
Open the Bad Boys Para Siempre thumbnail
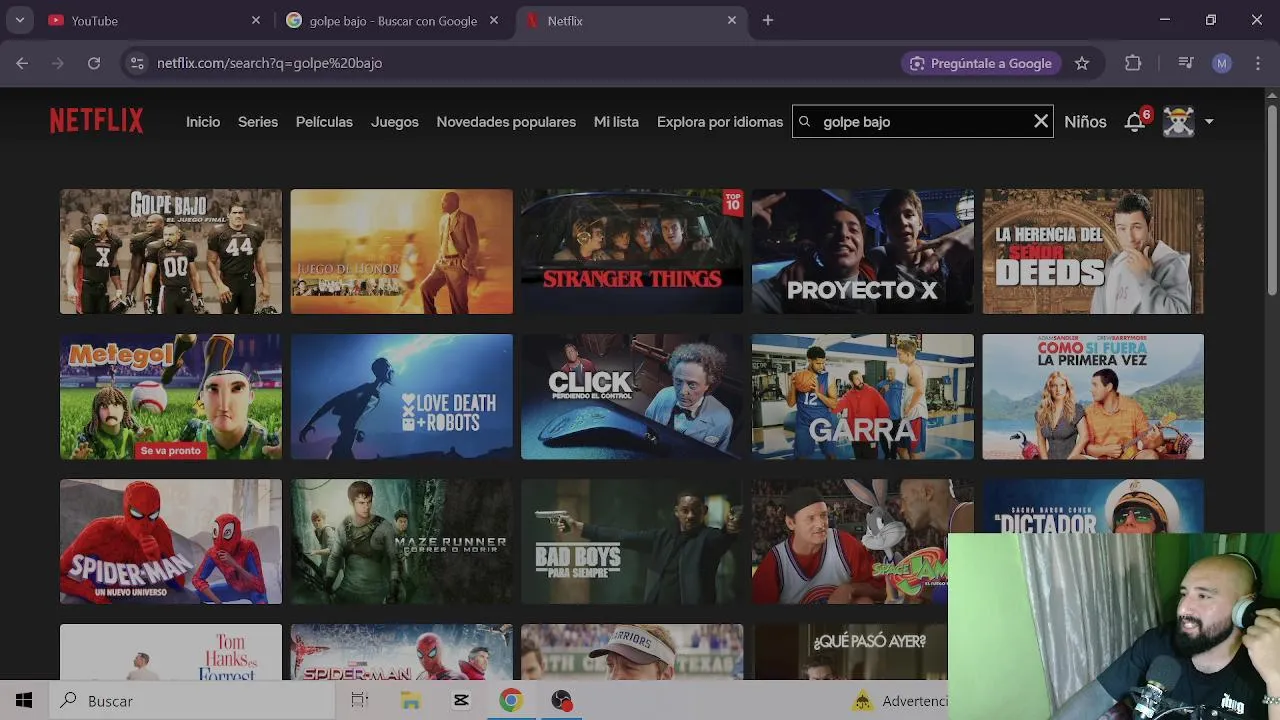pos(632,542)
